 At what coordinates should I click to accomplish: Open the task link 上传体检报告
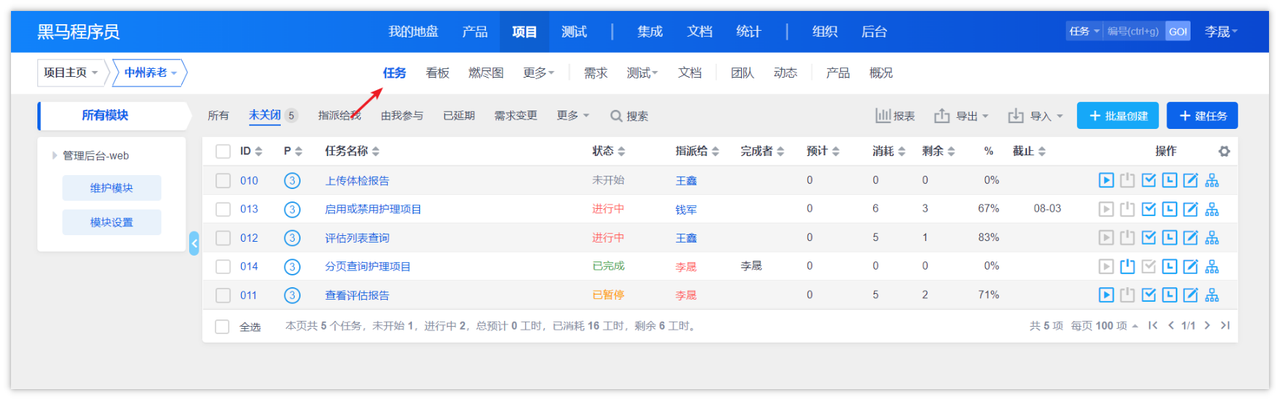click(x=357, y=181)
